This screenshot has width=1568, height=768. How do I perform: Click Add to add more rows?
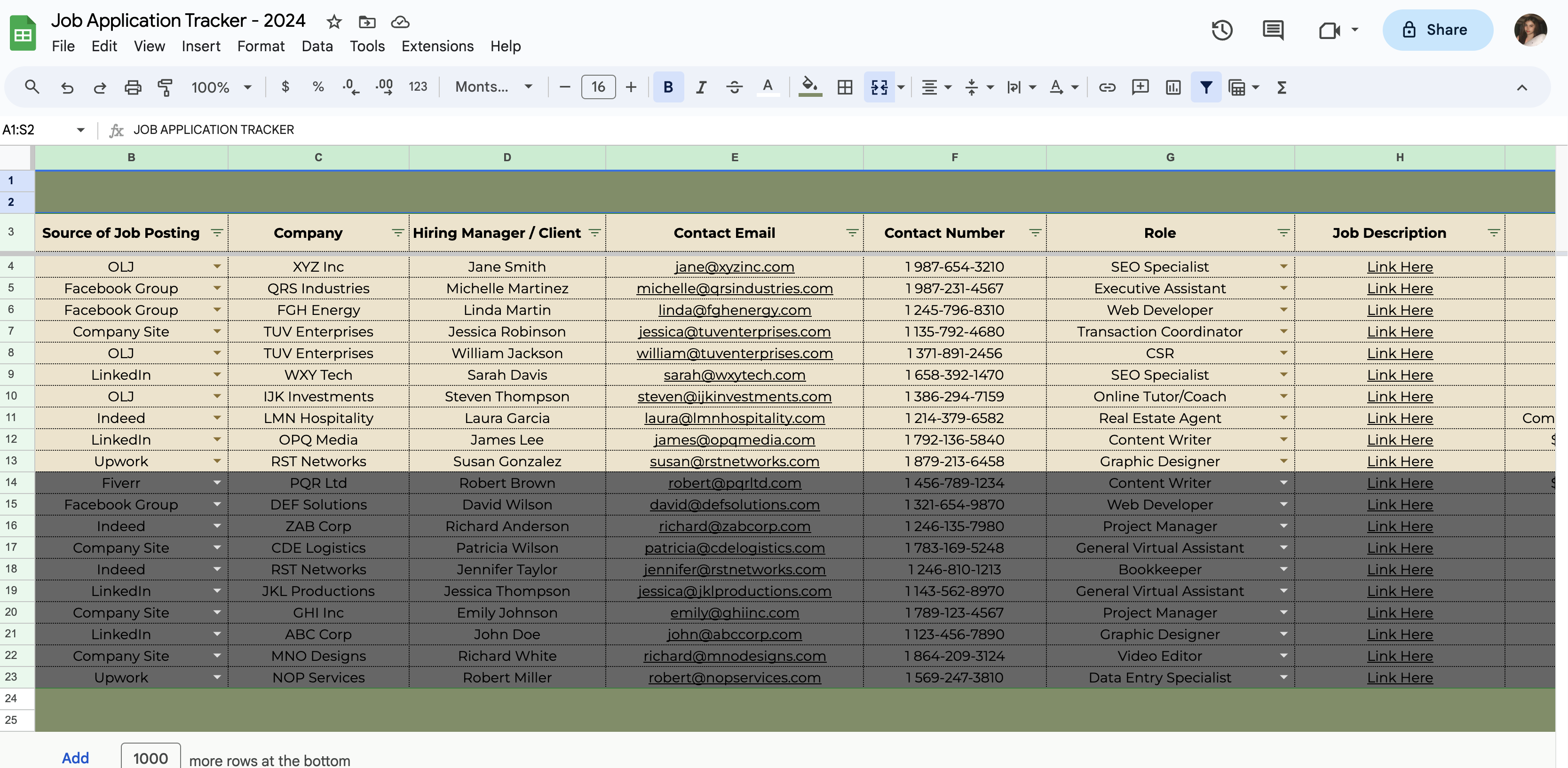tap(75, 758)
